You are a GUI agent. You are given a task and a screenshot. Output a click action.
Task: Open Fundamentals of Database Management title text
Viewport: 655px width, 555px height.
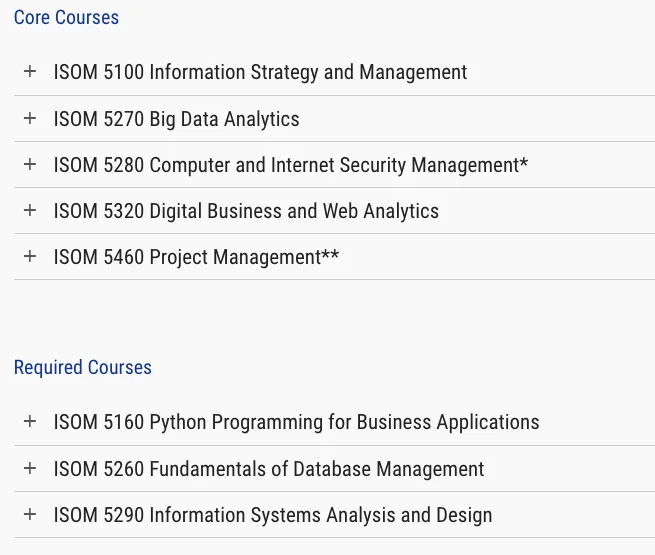[x=269, y=469]
